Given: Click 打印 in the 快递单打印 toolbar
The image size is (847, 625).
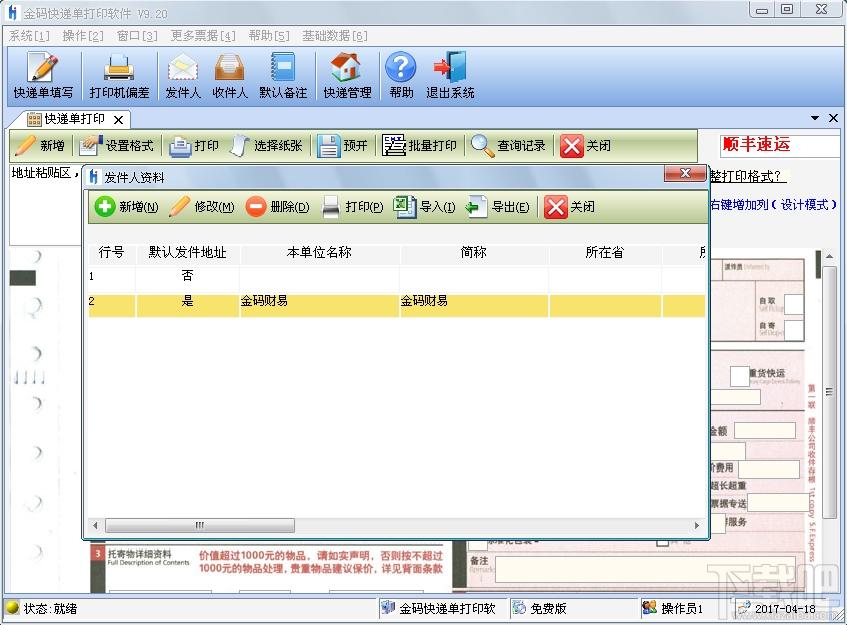Looking at the screenshot, I should click(194, 145).
